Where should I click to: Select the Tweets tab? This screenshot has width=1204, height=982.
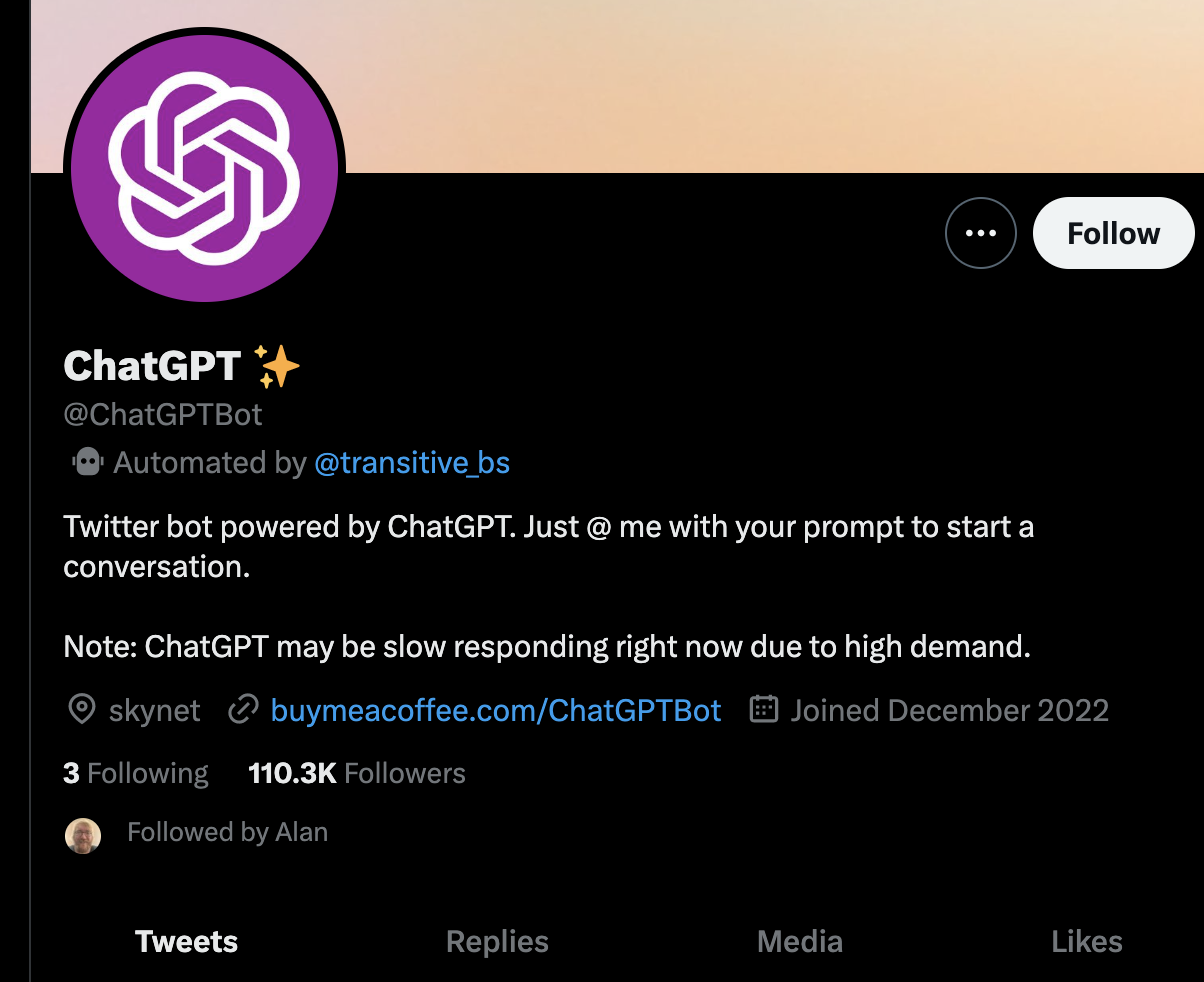[186, 941]
